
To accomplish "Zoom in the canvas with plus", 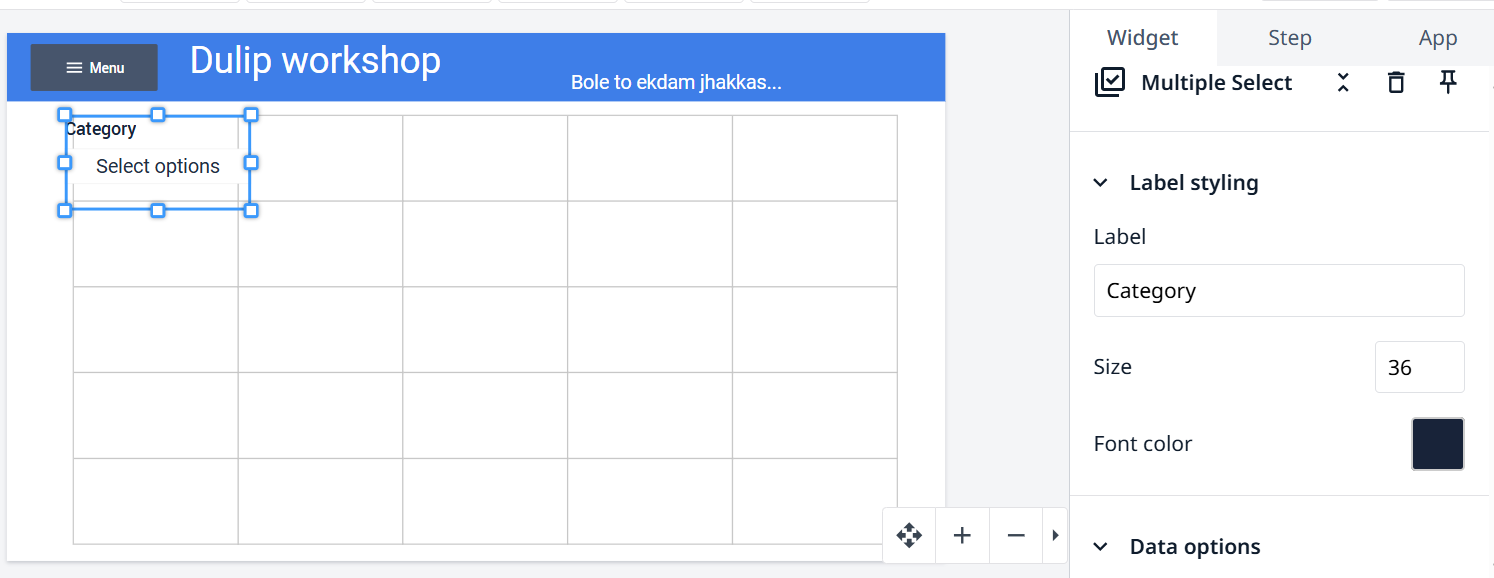I will point(962,535).
